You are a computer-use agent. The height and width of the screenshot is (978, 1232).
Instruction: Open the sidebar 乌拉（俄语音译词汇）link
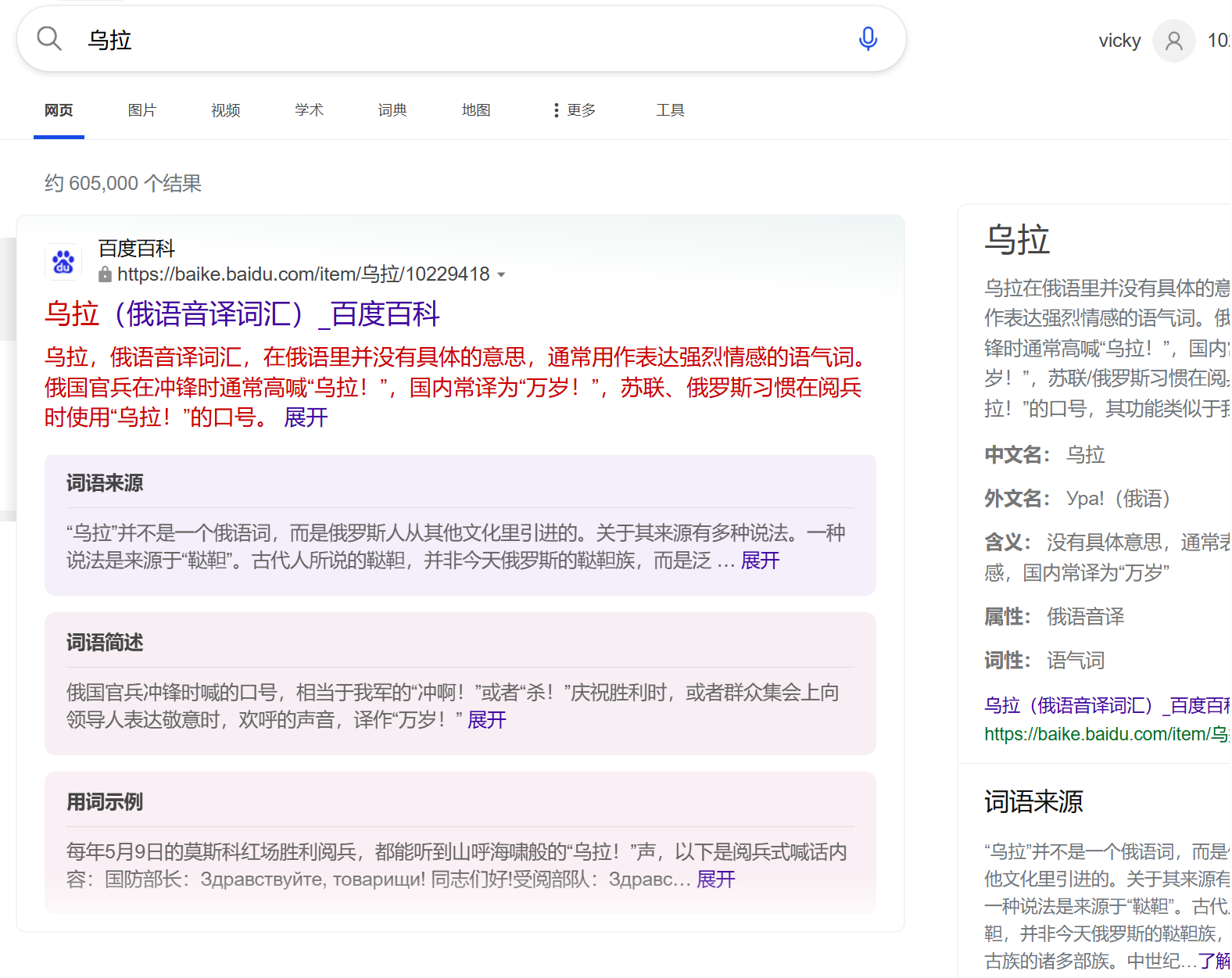[1107, 705]
